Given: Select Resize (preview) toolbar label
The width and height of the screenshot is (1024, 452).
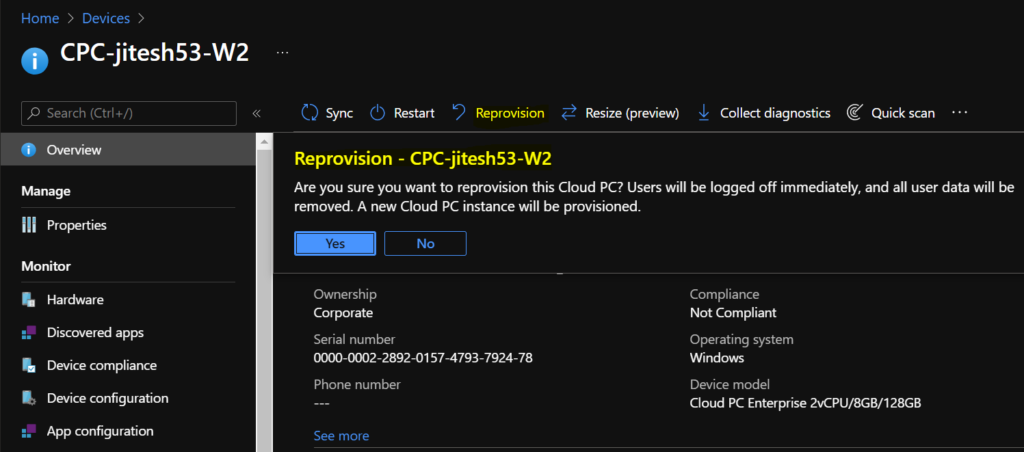Looking at the screenshot, I should 632,113.
